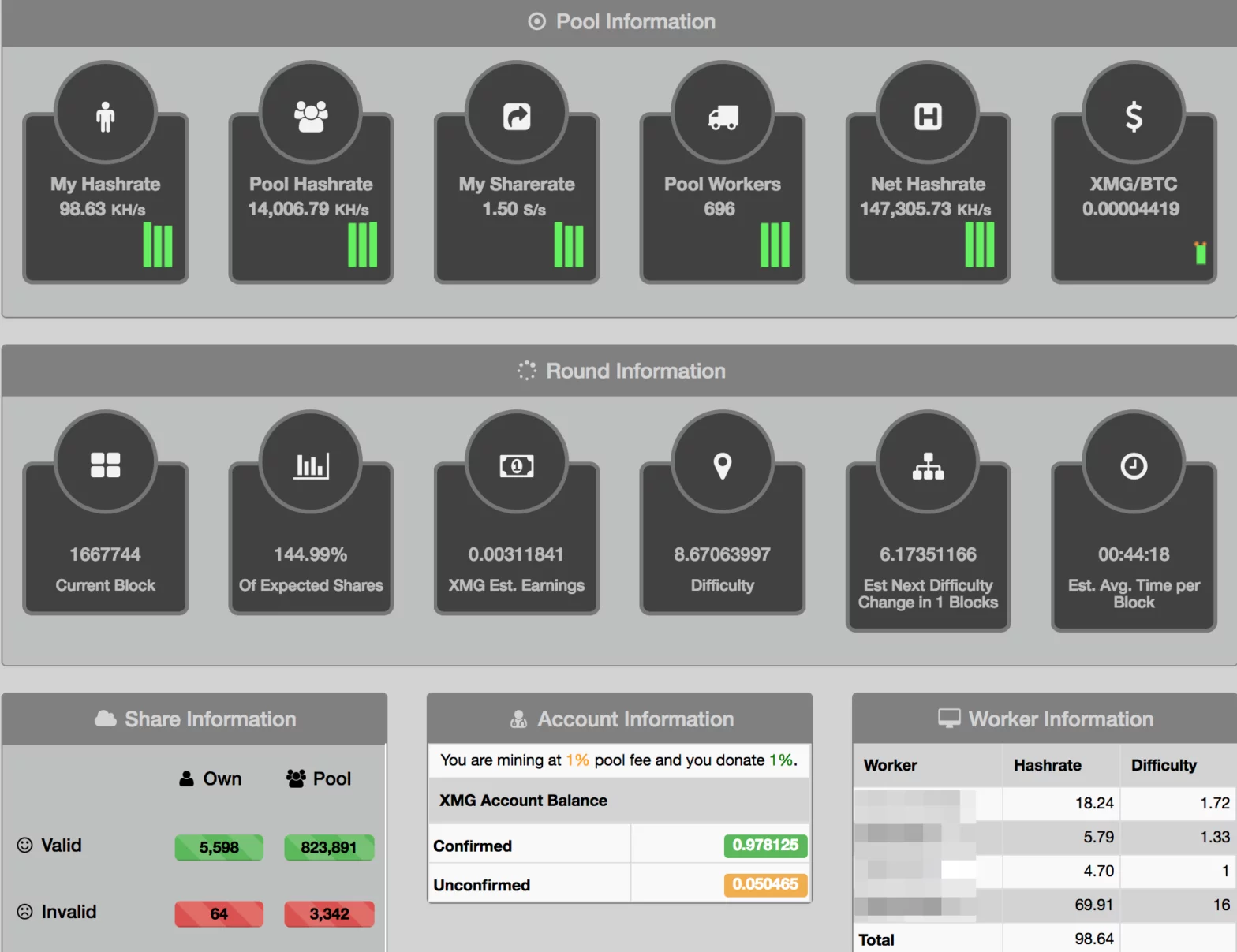Click the My Hashrate person icon

point(105,117)
